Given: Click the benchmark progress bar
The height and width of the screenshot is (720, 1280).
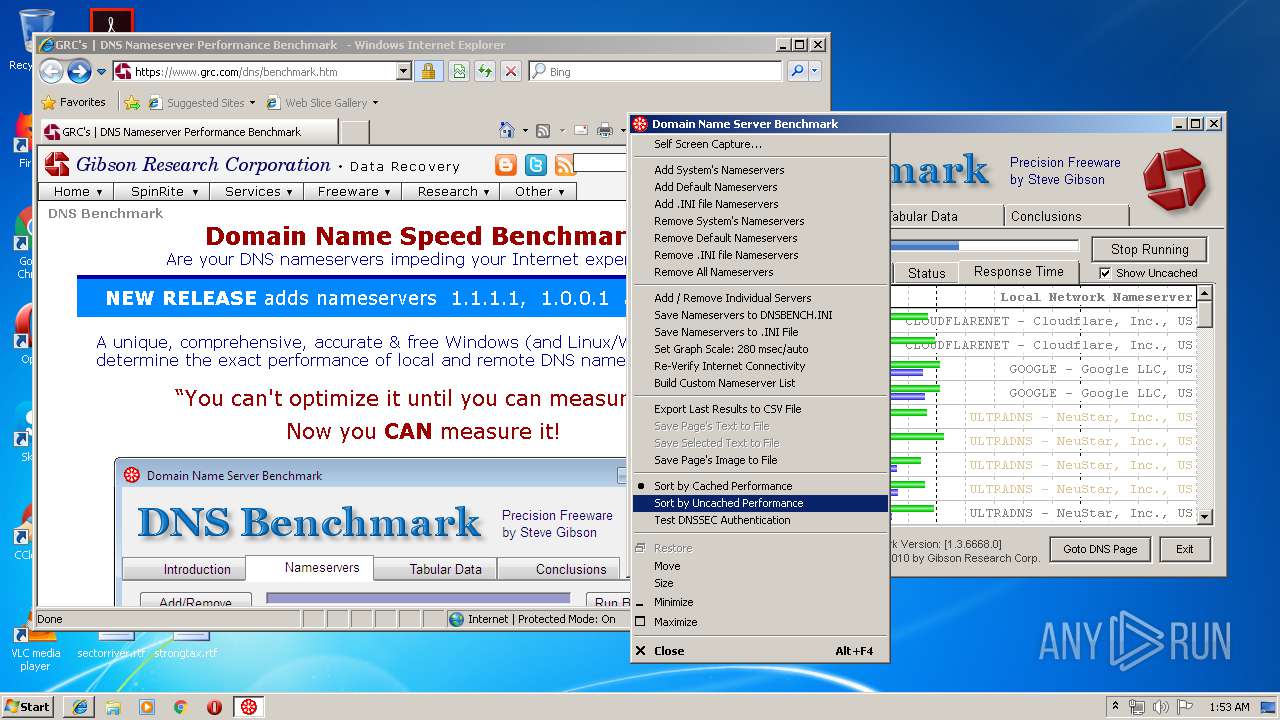Looking at the screenshot, I should click(x=984, y=245).
